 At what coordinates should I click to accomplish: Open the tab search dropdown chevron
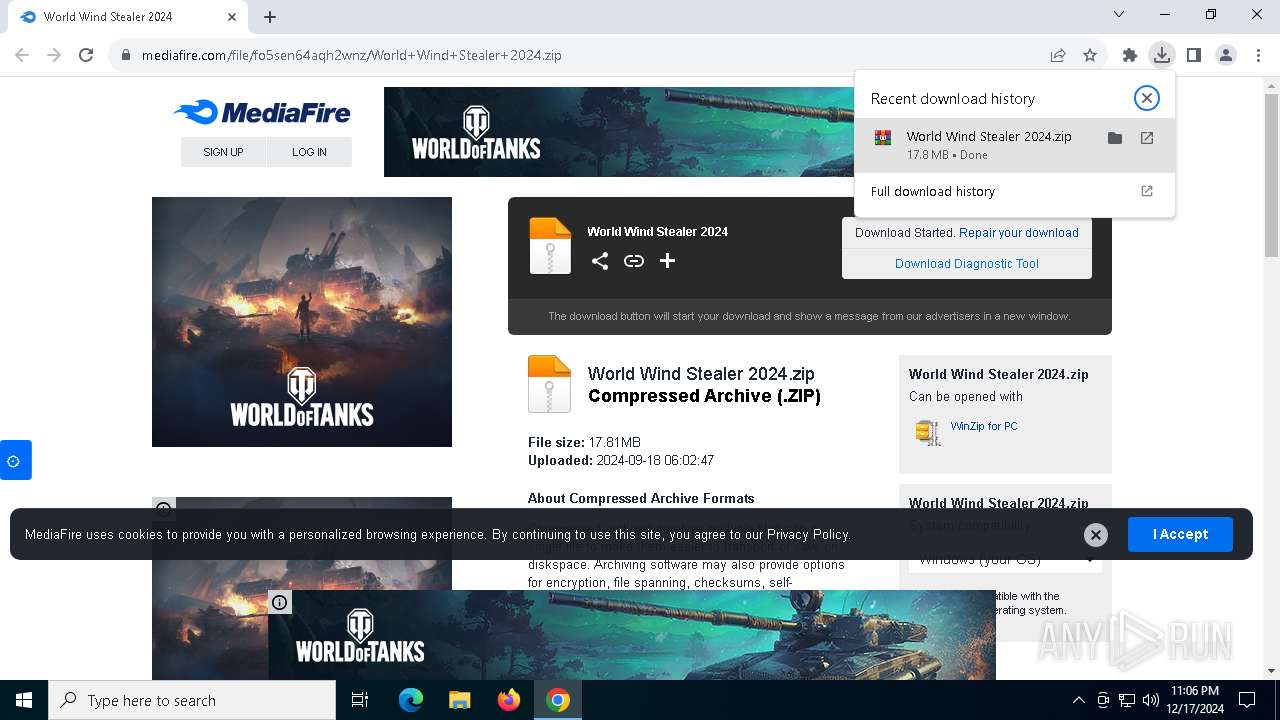pyautogui.click(x=1119, y=14)
